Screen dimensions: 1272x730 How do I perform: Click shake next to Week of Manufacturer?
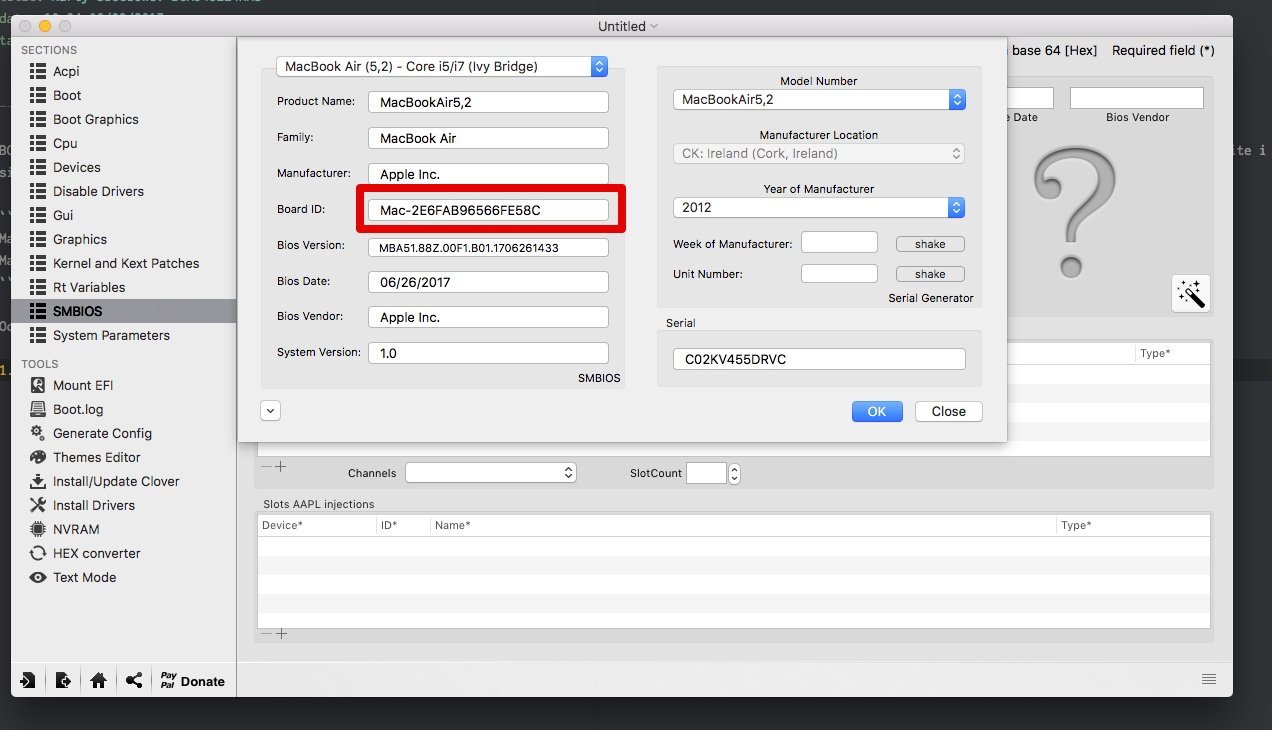click(930, 244)
